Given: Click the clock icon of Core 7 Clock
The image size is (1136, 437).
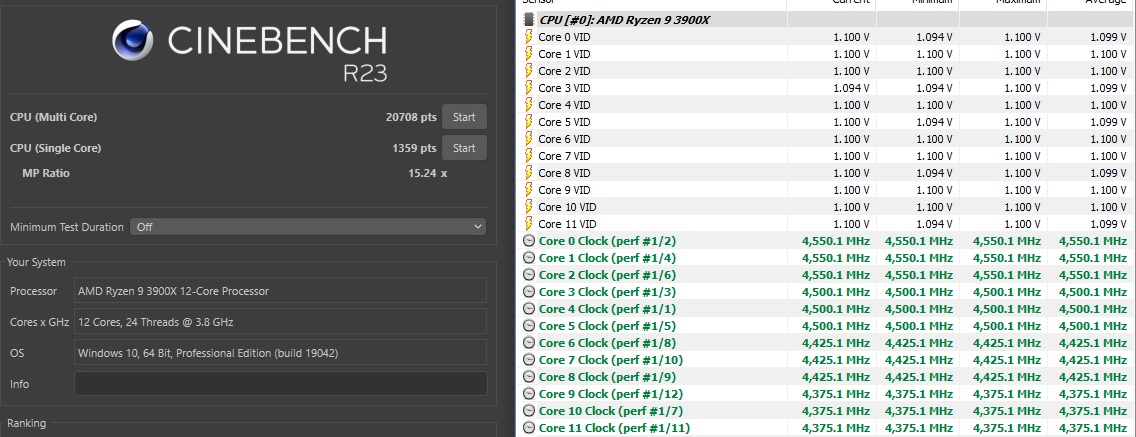Looking at the screenshot, I should [529, 360].
